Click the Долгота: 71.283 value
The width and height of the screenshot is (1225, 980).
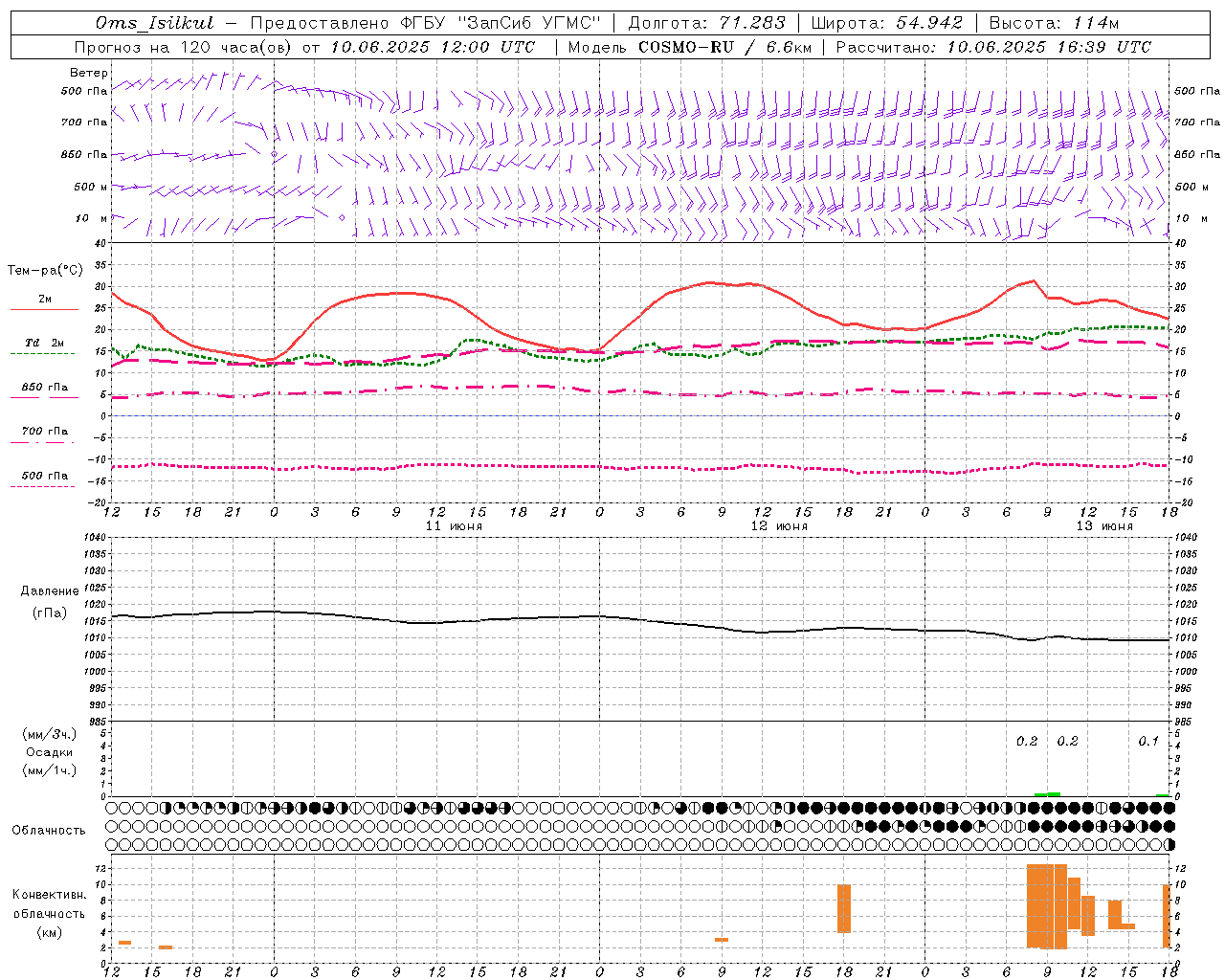tap(706, 23)
